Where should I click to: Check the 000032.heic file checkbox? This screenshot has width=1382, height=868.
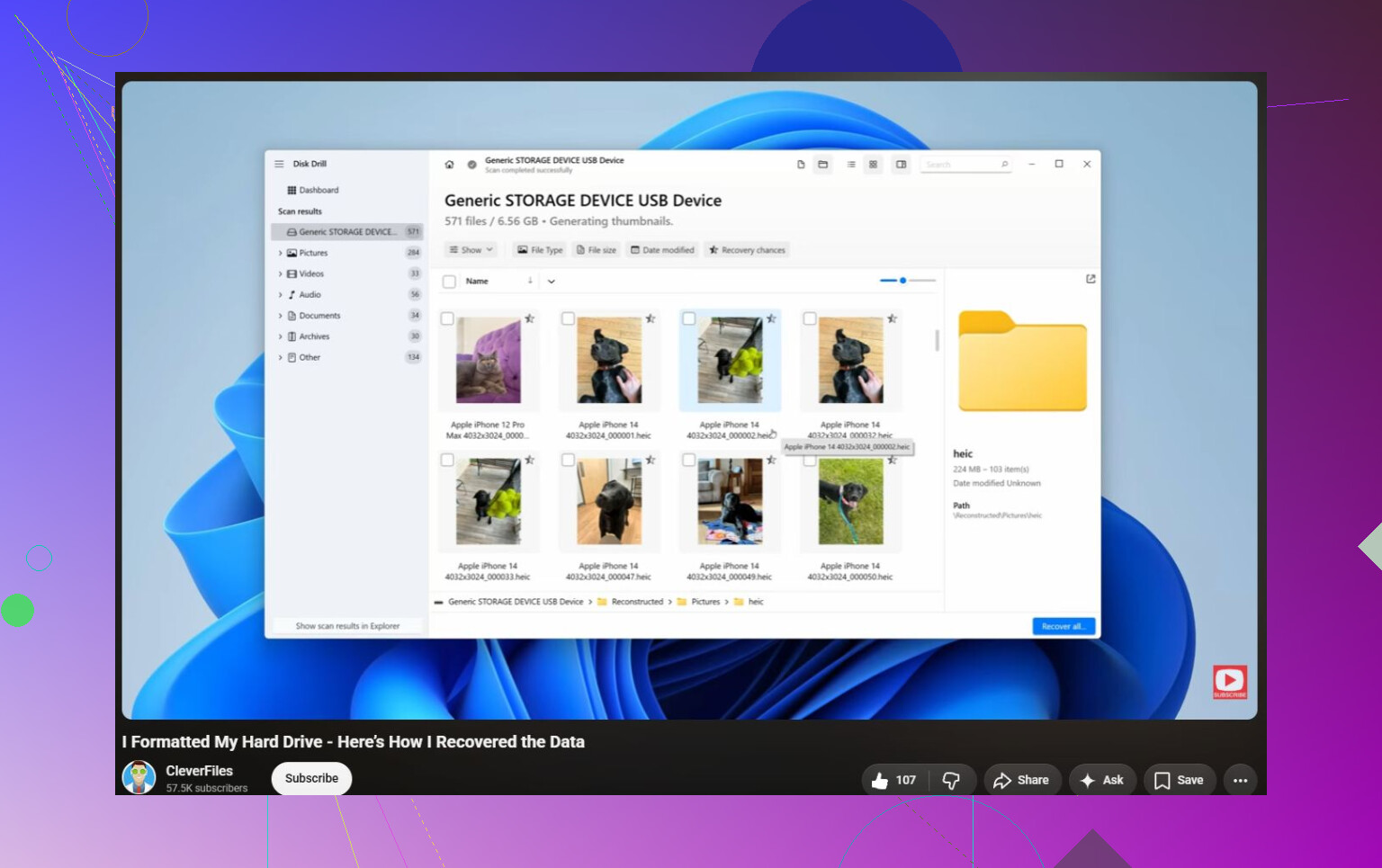point(810,318)
